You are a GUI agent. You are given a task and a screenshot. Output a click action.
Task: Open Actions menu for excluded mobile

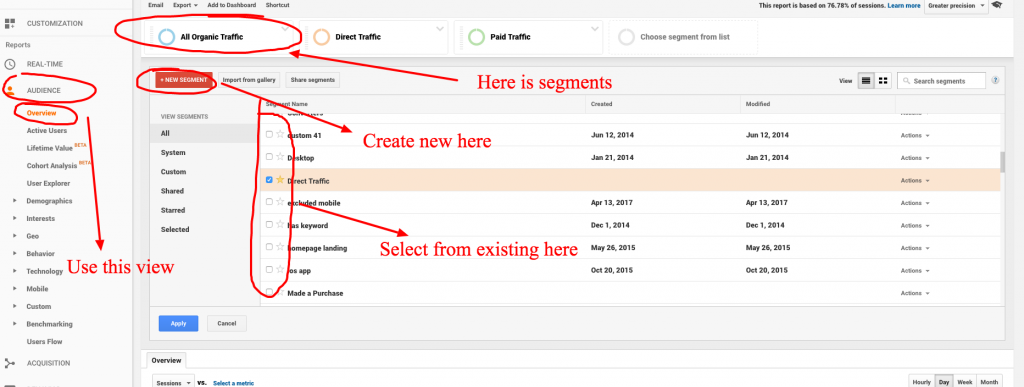[915, 203]
